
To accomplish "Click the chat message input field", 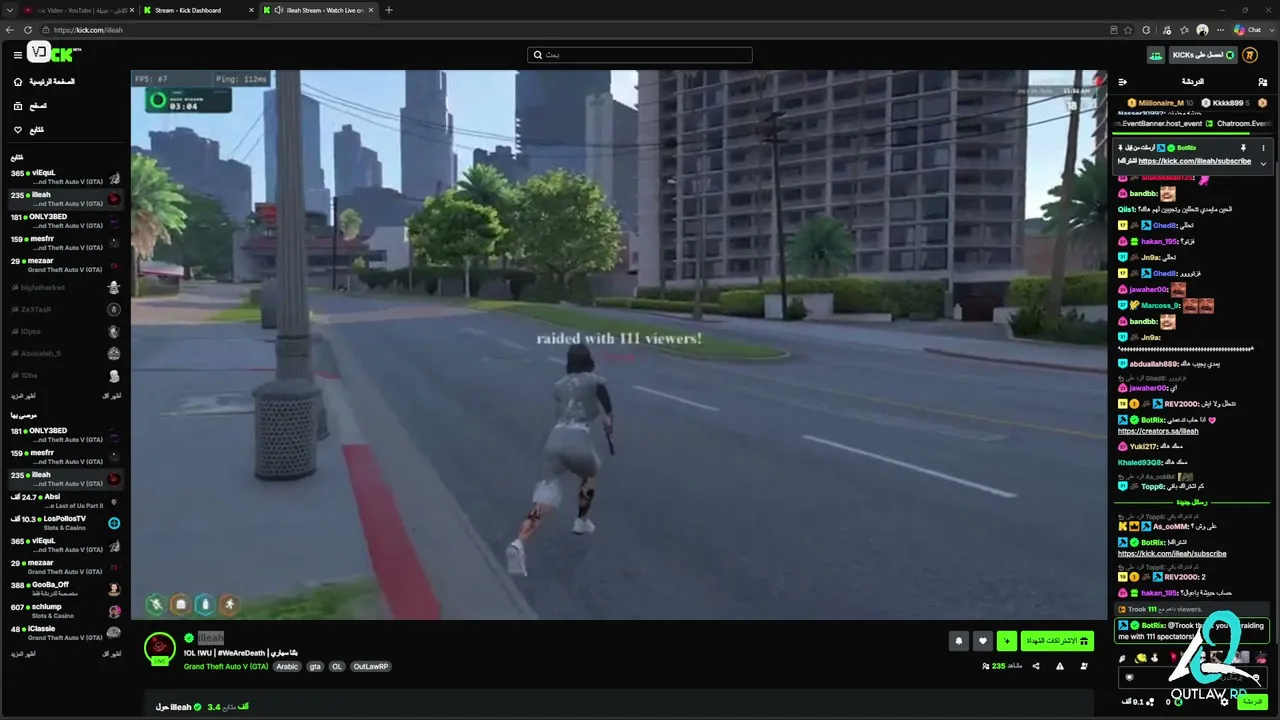I will pos(1192,677).
